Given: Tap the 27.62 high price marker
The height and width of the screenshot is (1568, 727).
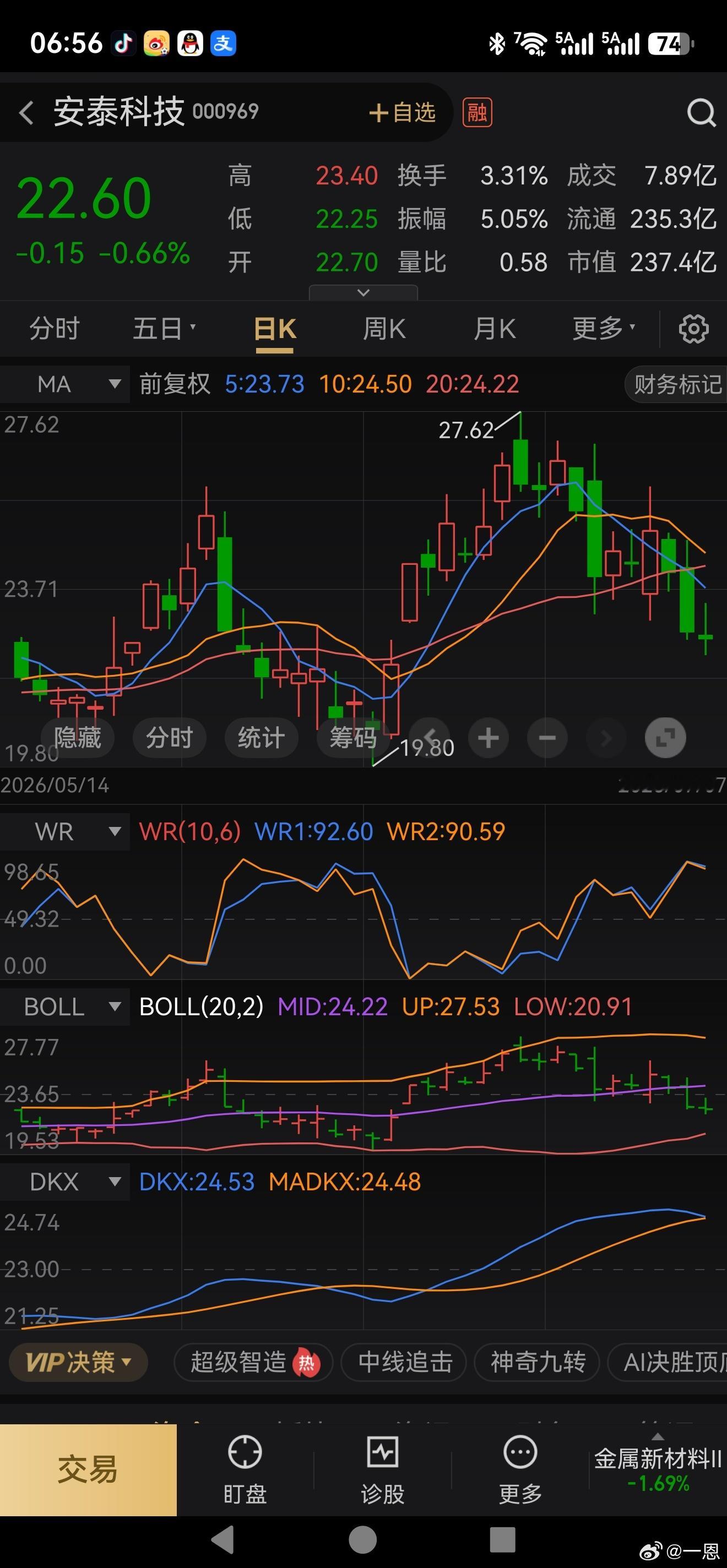Looking at the screenshot, I should click(466, 431).
